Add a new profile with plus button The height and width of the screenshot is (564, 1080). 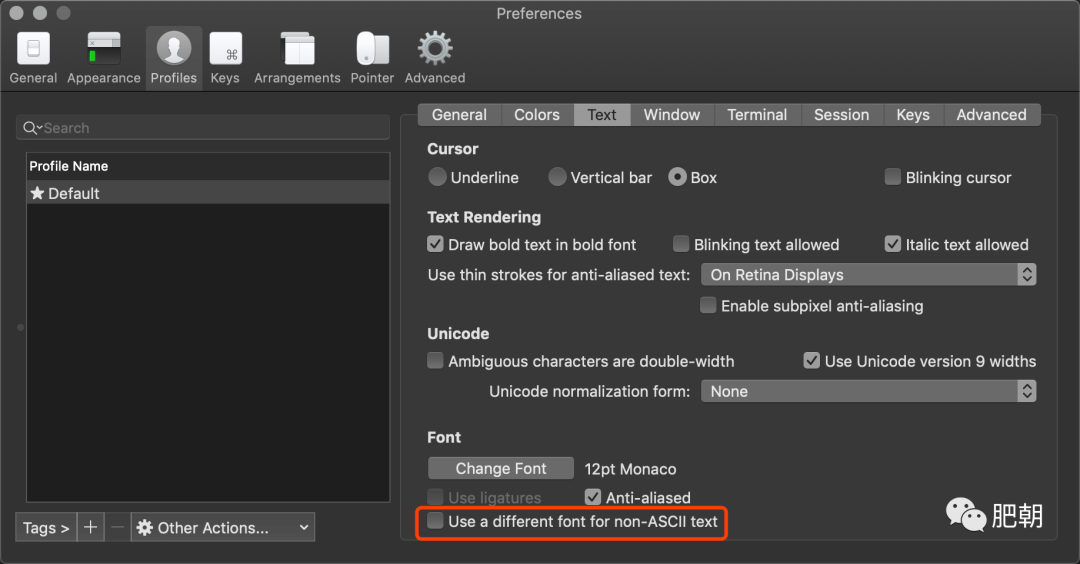point(90,528)
